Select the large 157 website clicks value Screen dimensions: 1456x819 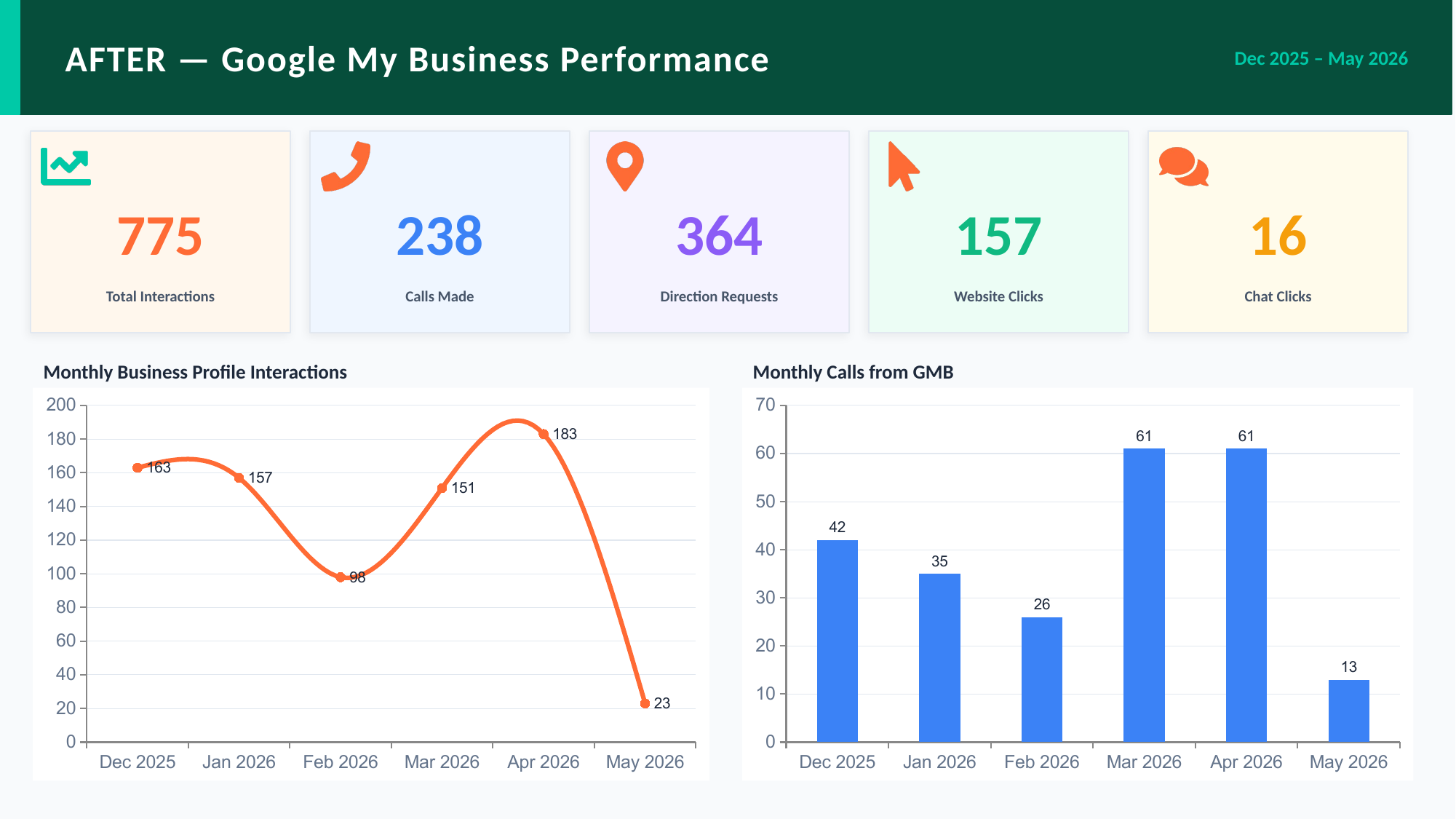coord(998,237)
